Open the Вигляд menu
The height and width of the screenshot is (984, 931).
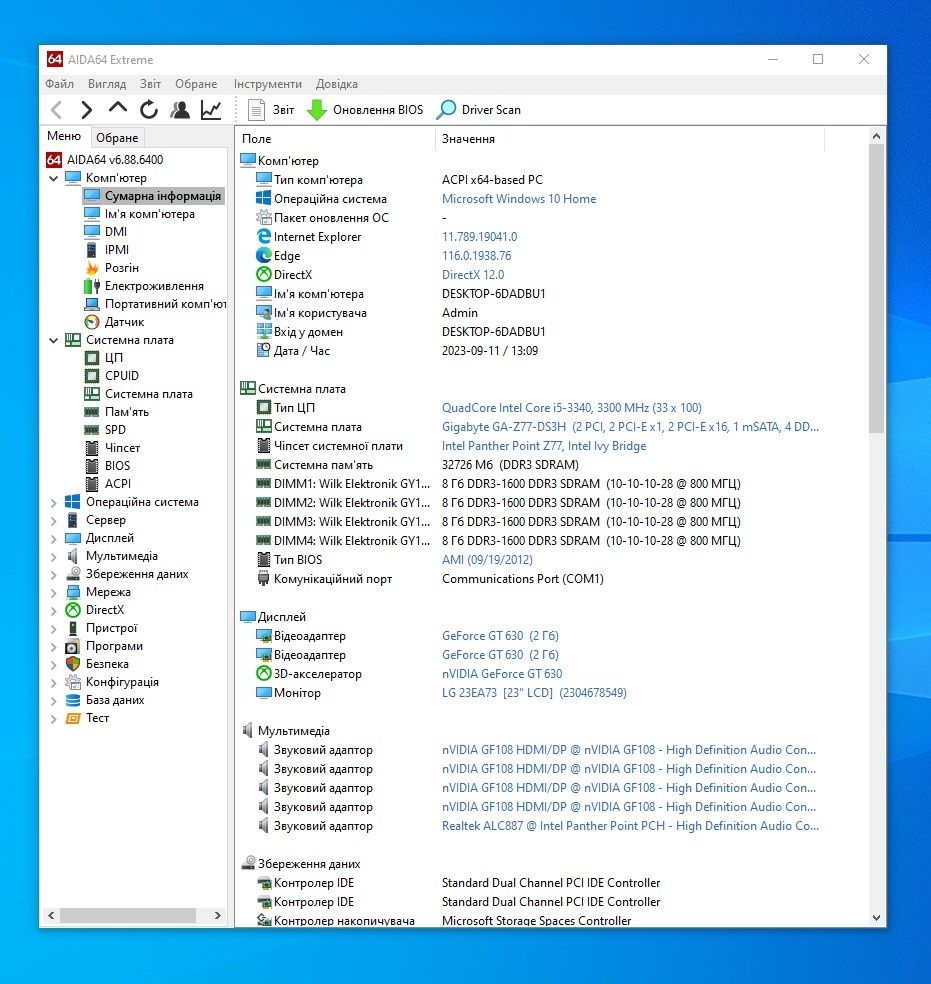[107, 84]
